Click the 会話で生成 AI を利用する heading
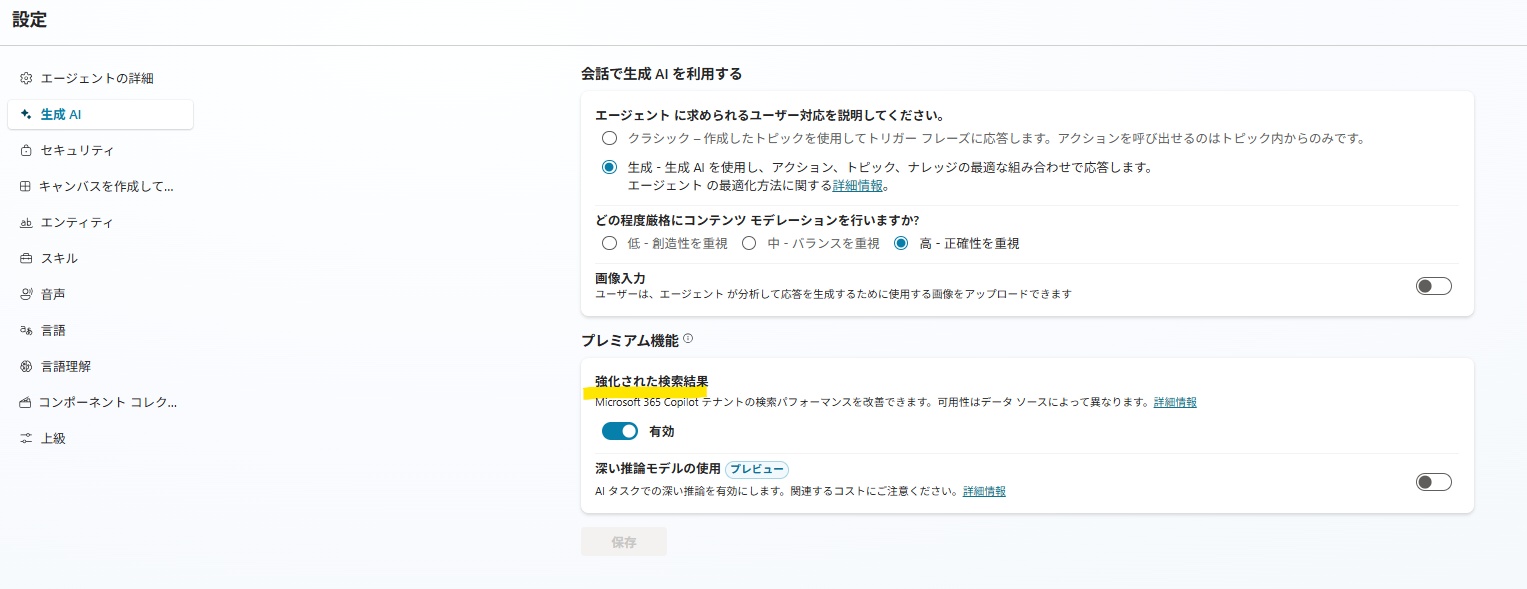 661,73
